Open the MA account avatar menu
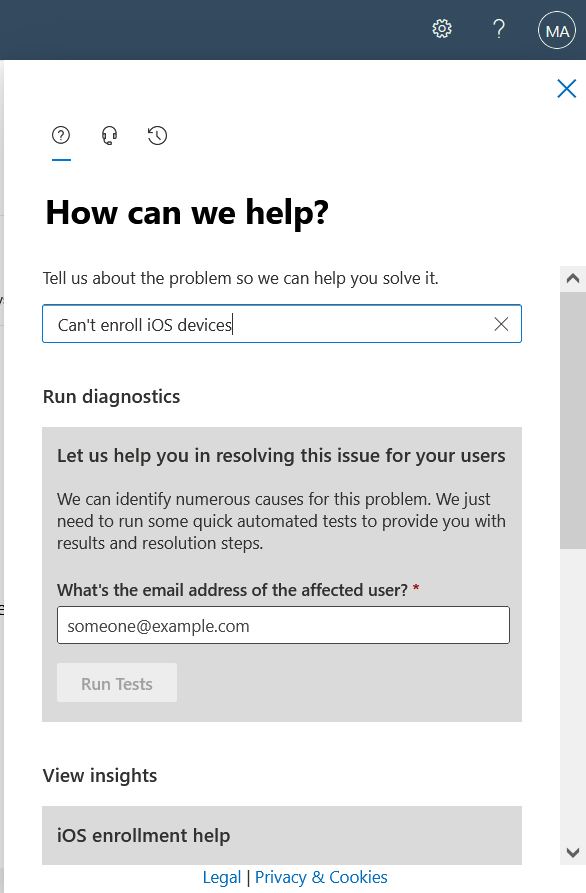 [x=557, y=30]
